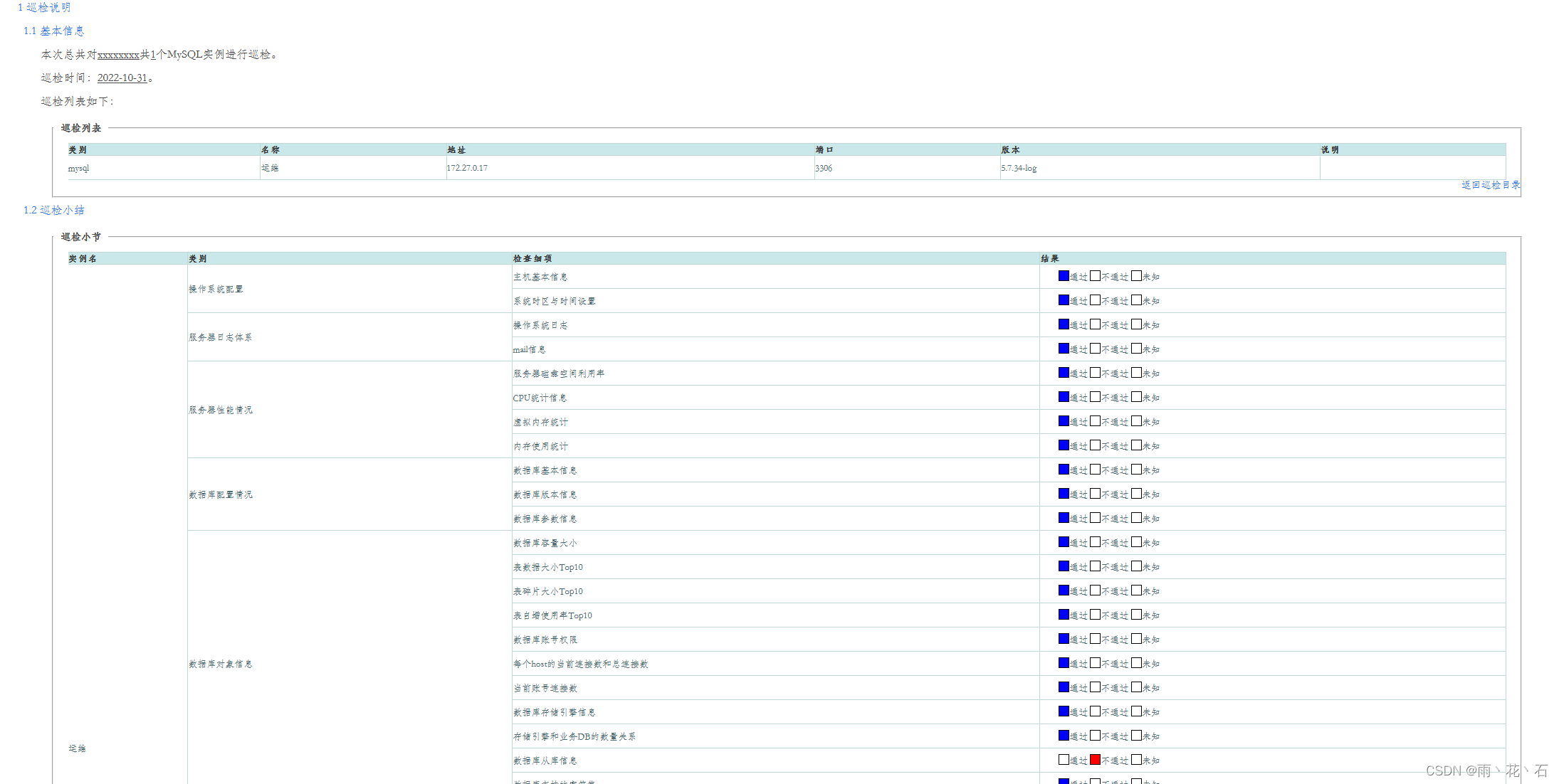Click the 返回巡检目录 link

tap(1490, 185)
